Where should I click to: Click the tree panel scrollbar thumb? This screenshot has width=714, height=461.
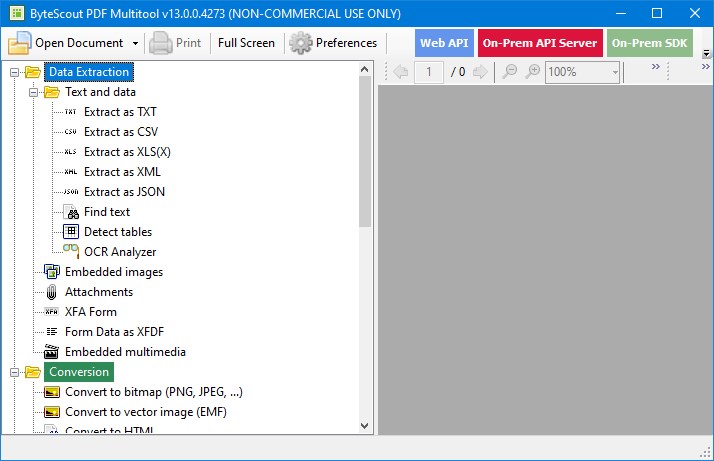(x=364, y=151)
